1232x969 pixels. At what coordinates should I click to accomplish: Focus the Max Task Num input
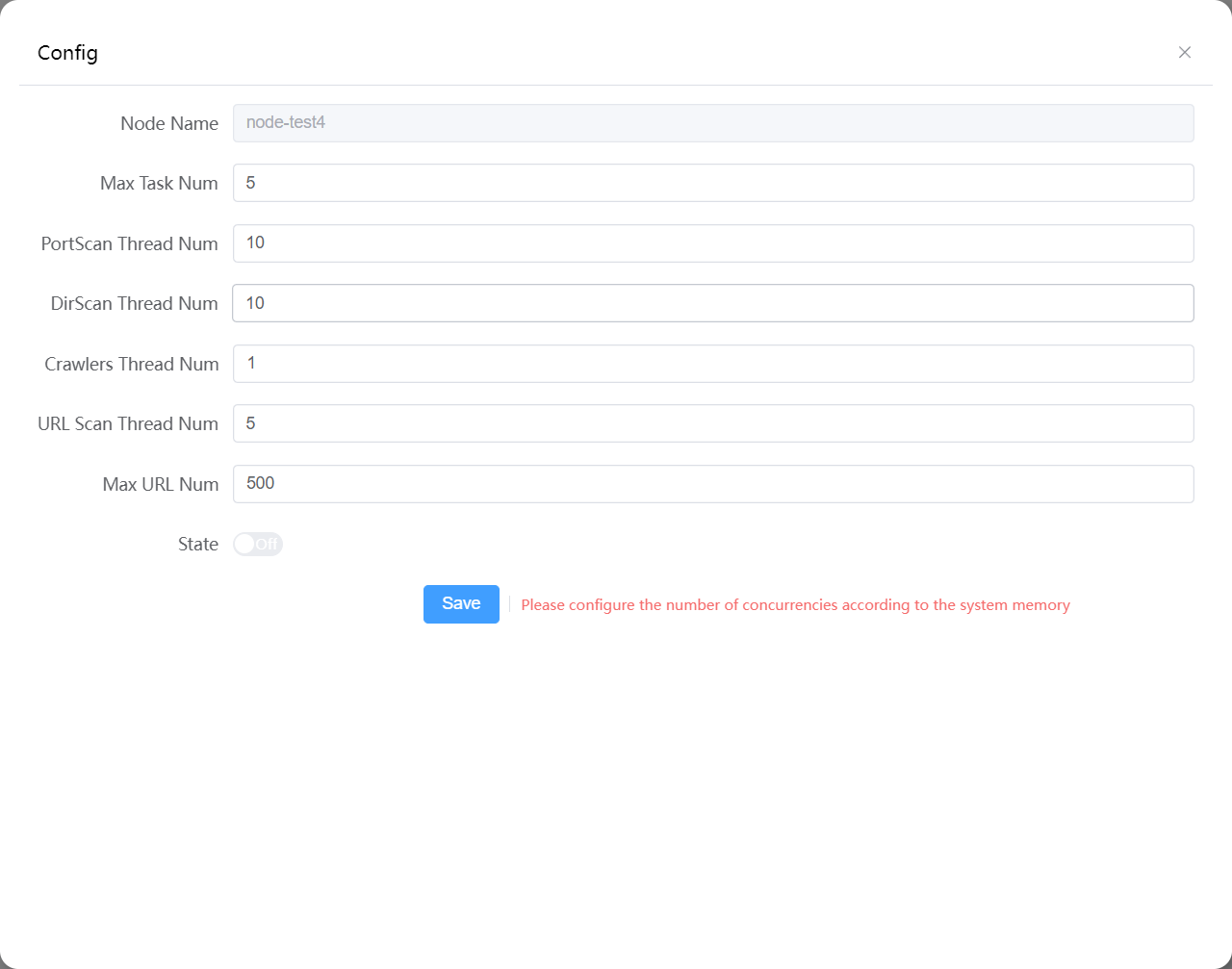(x=712, y=183)
